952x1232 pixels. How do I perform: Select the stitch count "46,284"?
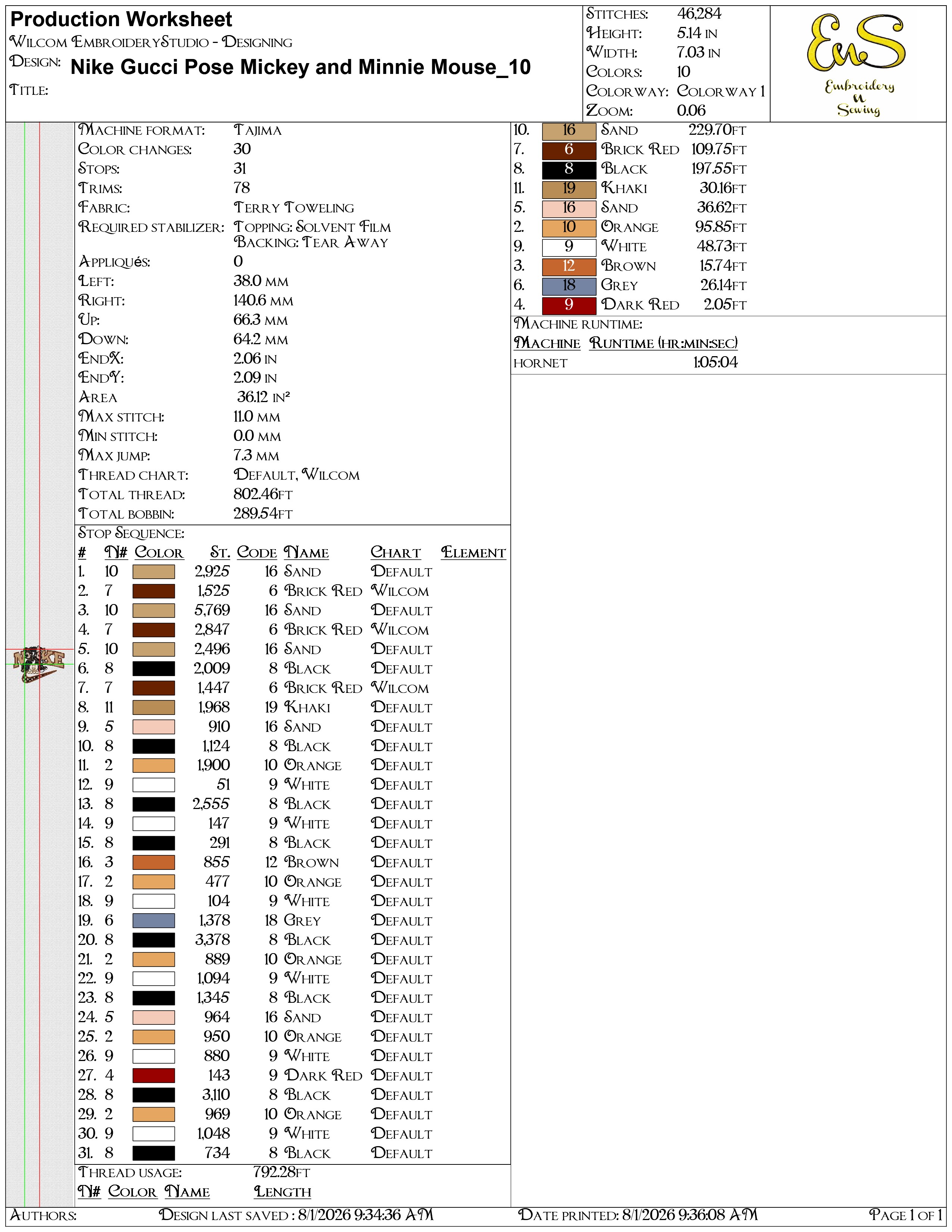(699, 14)
